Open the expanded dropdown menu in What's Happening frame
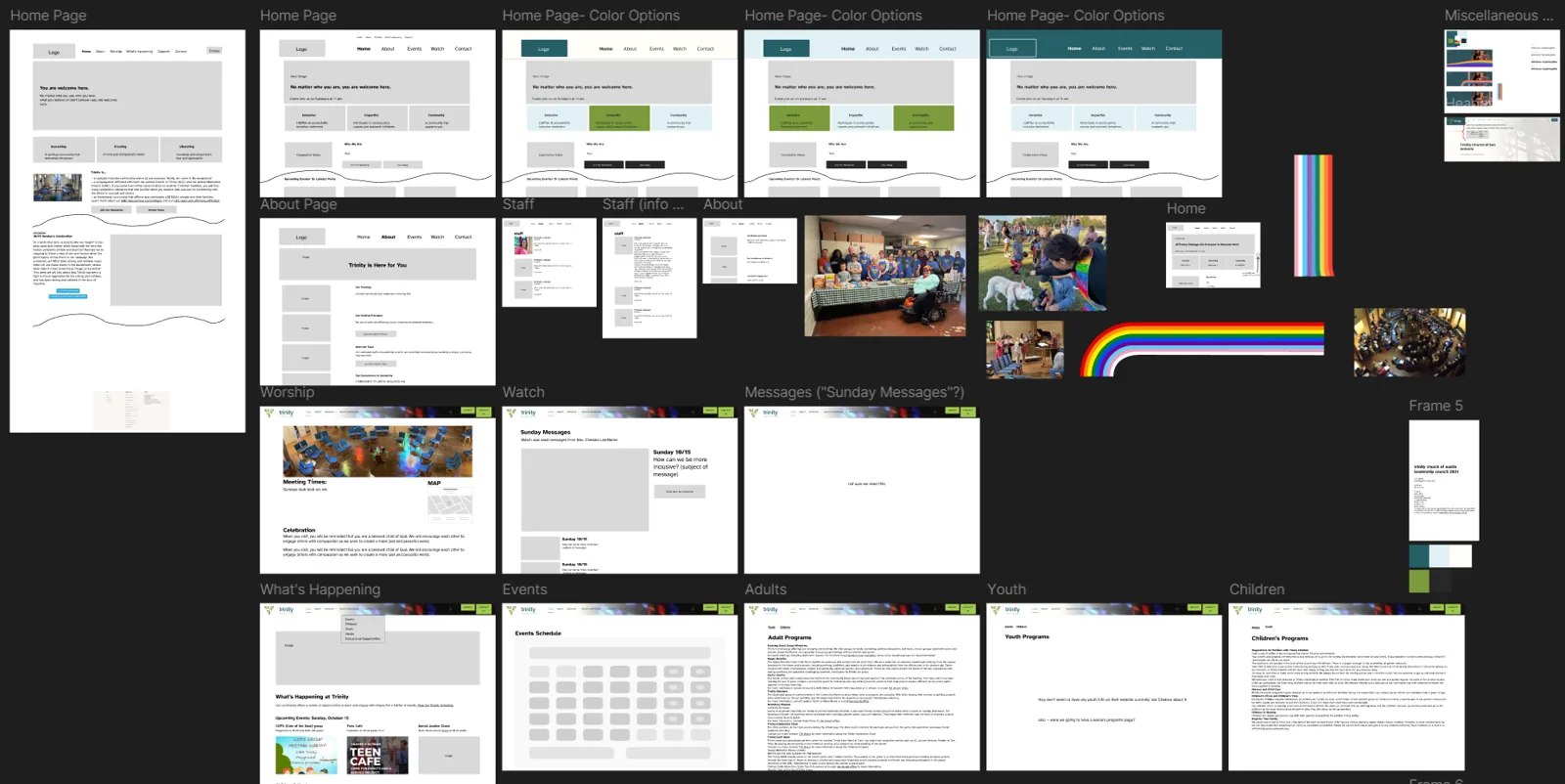 pyautogui.click(x=362, y=629)
